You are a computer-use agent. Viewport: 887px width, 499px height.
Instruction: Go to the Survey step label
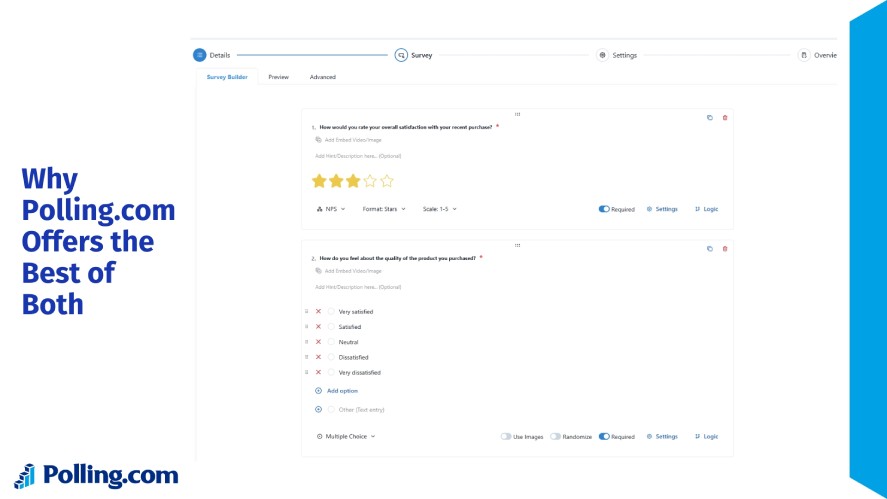tap(421, 55)
